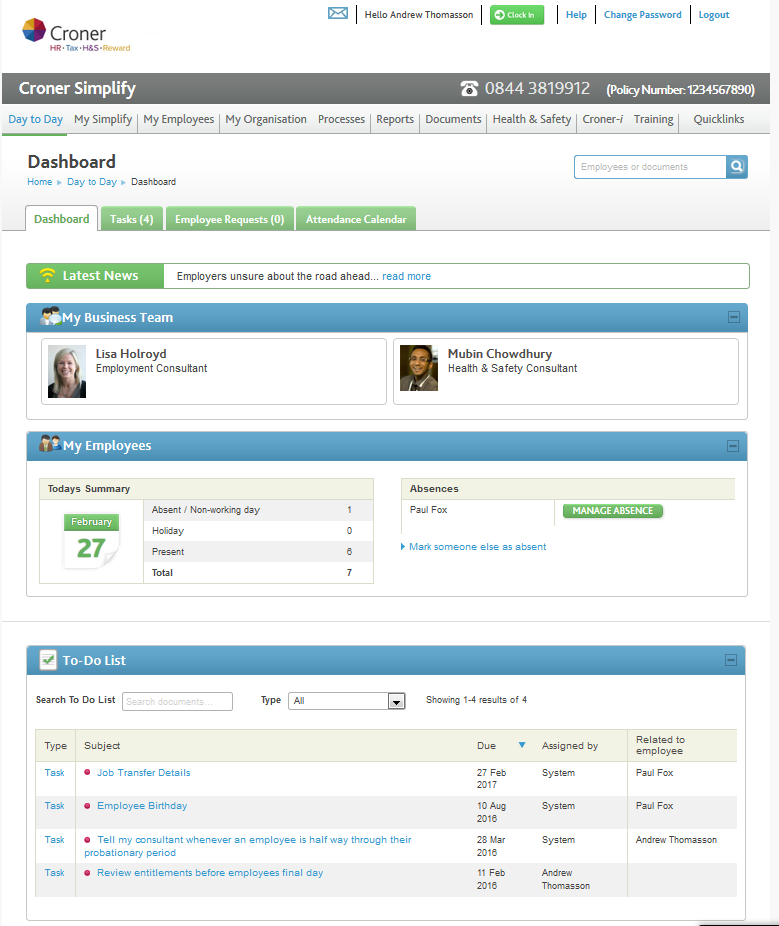Collapse the My Business Team panel
Image resolution: width=779 pixels, height=926 pixels.
734,317
